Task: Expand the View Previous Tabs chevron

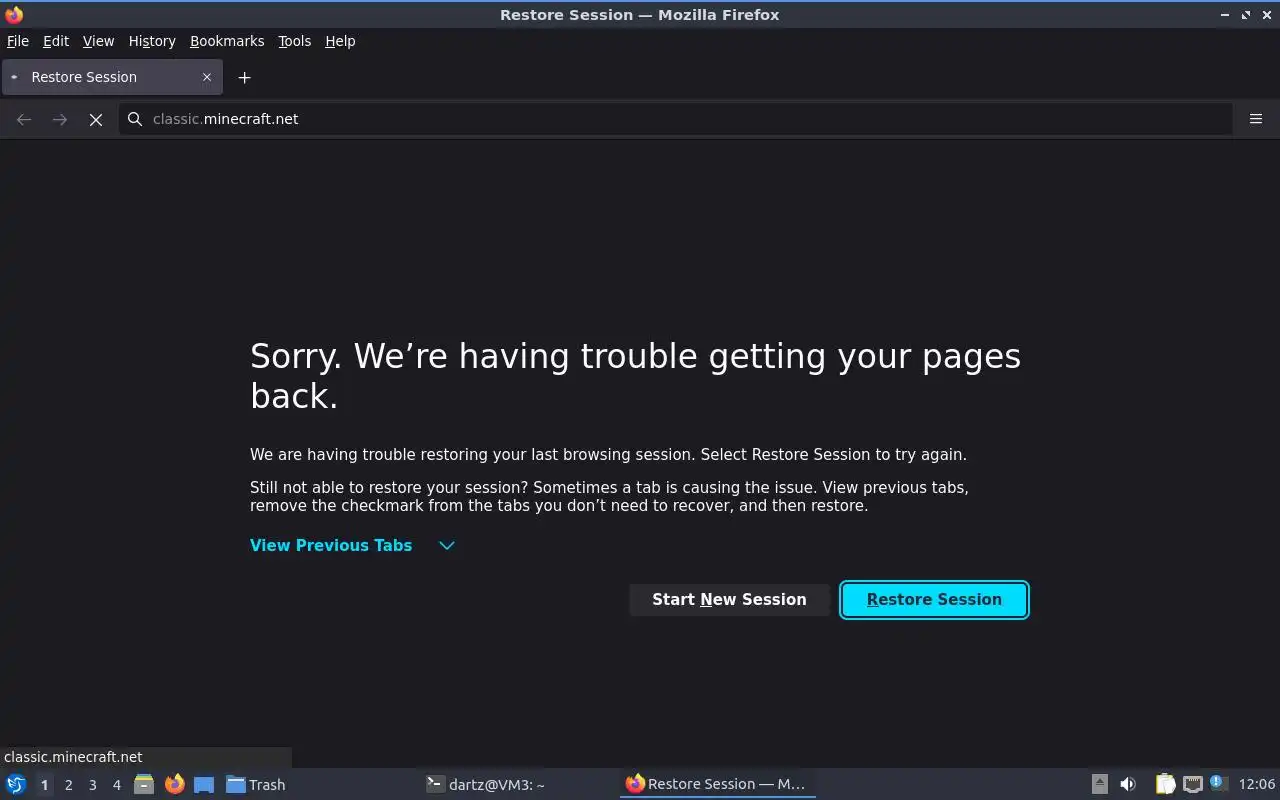Action: tap(447, 545)
